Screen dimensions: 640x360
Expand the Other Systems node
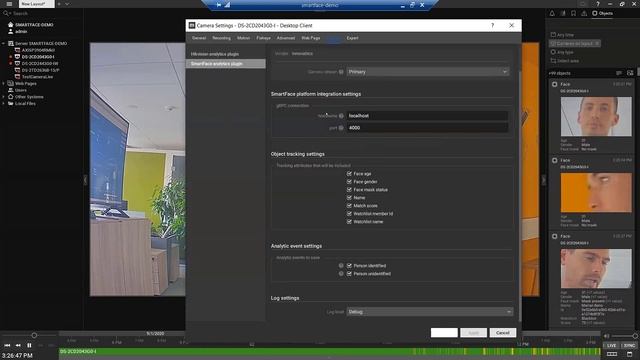coord(4,97)
